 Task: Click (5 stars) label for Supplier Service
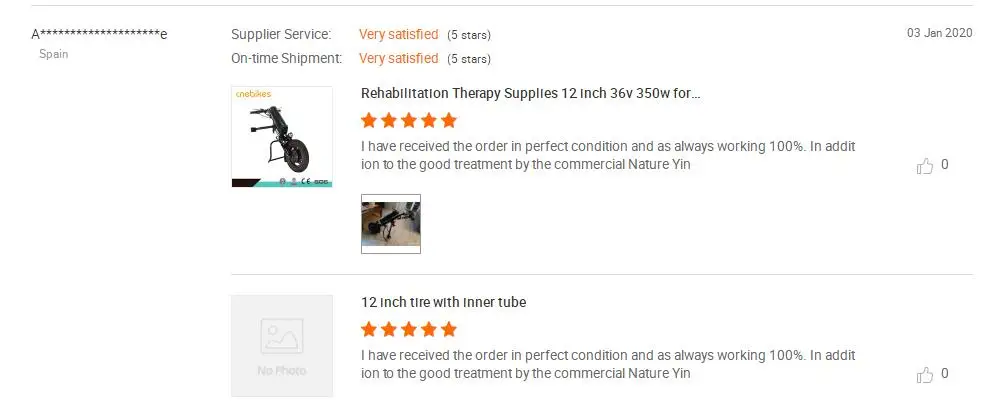(469, 35)
